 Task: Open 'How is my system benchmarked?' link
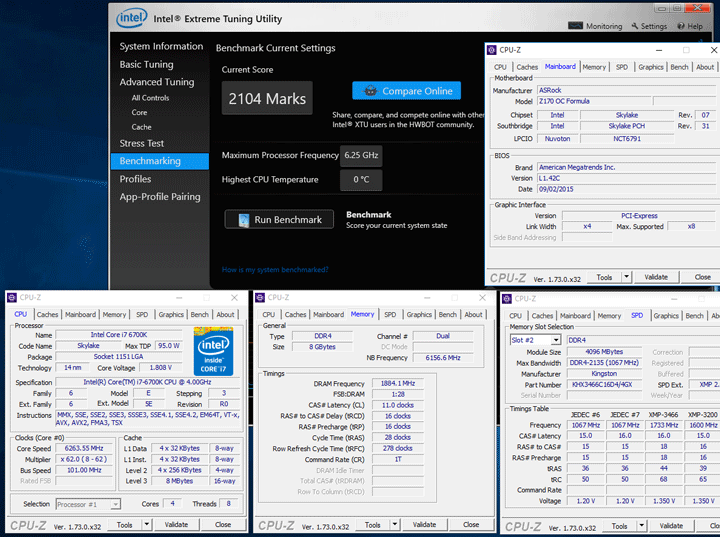(x=275, y=270)
